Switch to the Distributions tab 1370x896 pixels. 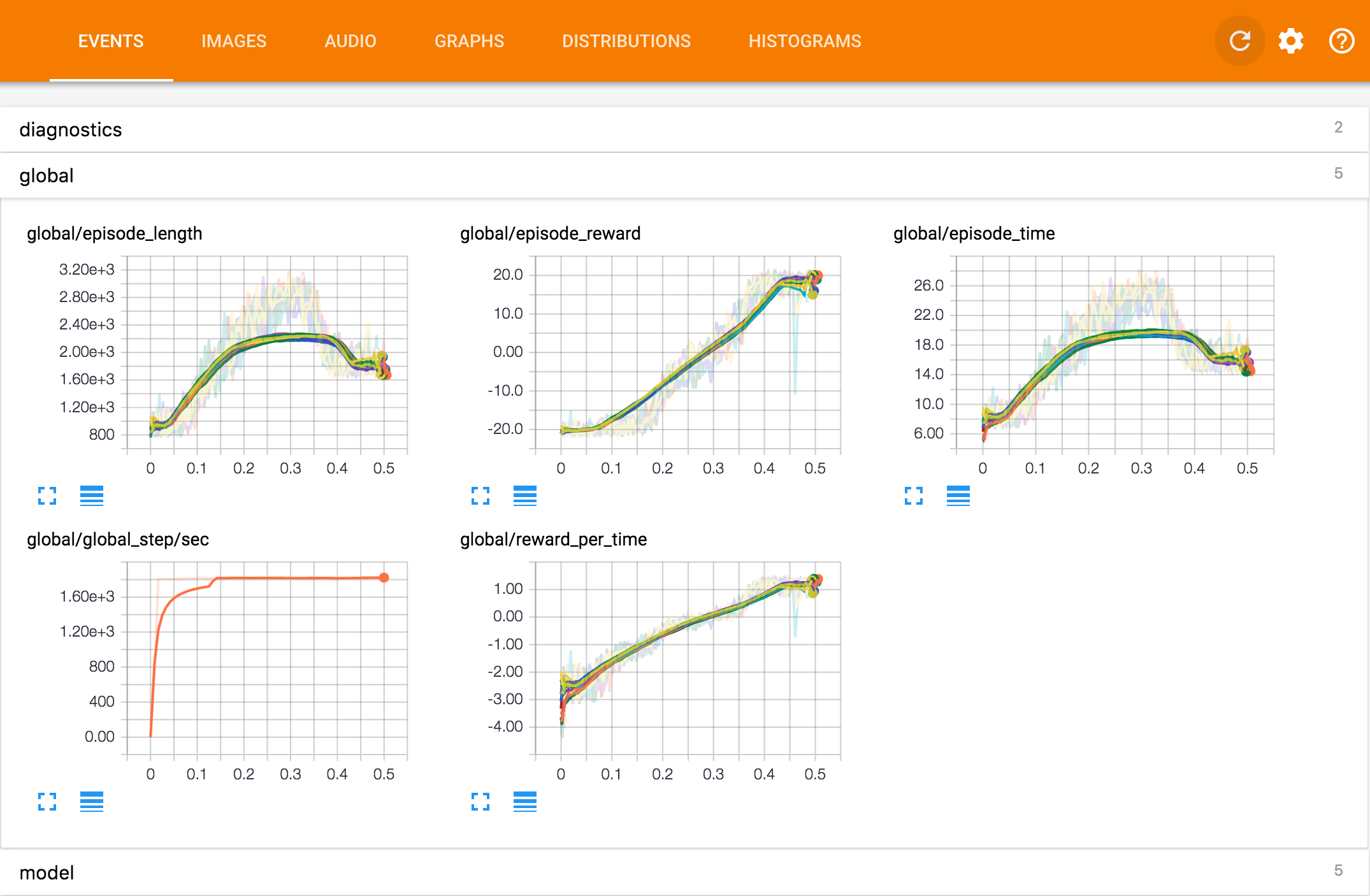point(626,41)
